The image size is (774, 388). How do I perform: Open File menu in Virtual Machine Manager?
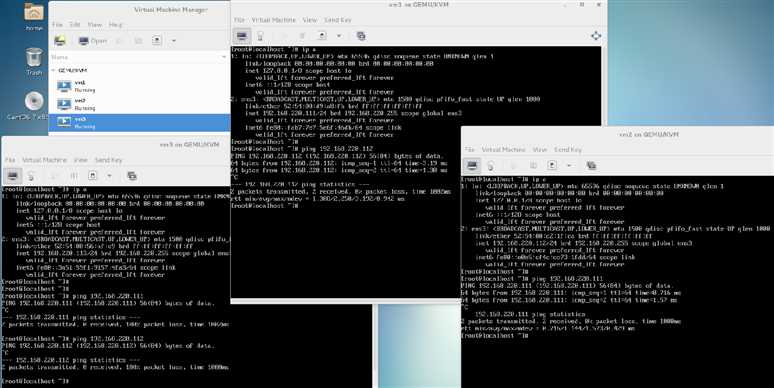(x=57, y=24)
